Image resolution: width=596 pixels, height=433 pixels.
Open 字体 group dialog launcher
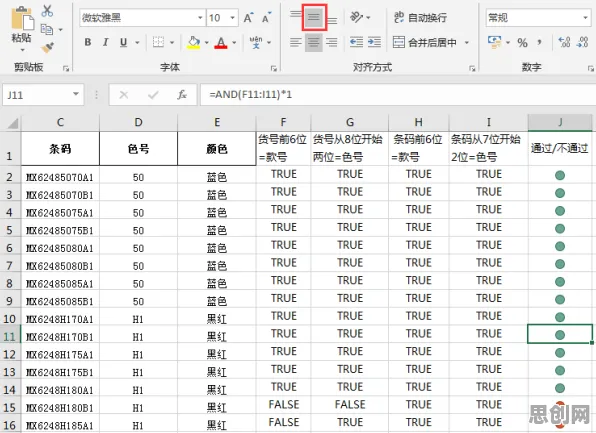coord(274,68)
